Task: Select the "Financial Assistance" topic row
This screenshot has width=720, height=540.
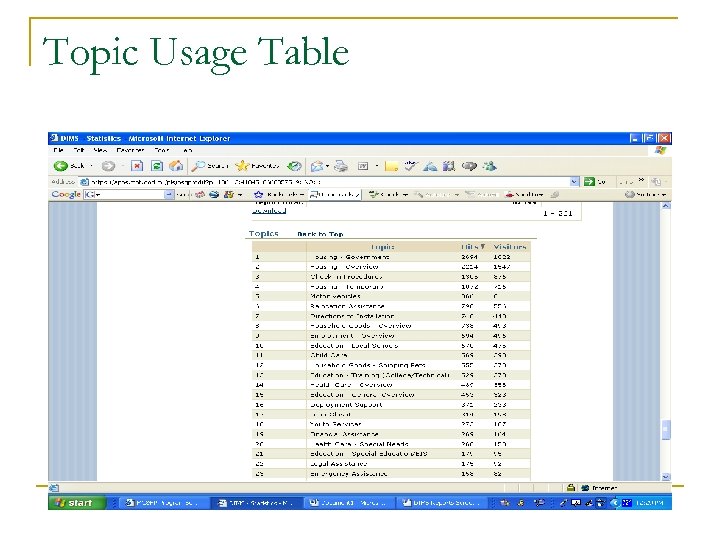Action: [x=391, y=434]
